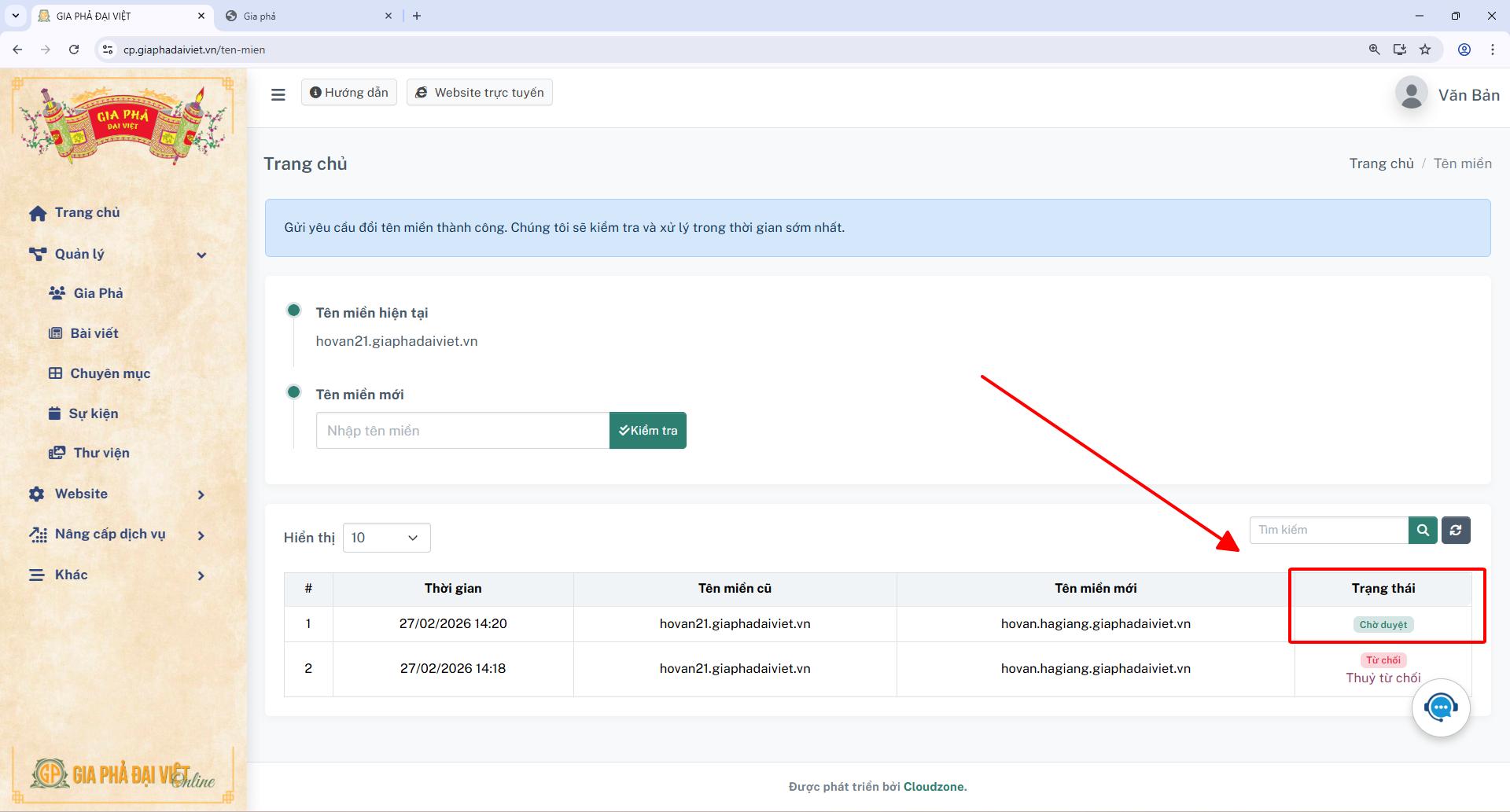
Task: Open the Hiển thị entries dropdown
Action: [385, 538]
